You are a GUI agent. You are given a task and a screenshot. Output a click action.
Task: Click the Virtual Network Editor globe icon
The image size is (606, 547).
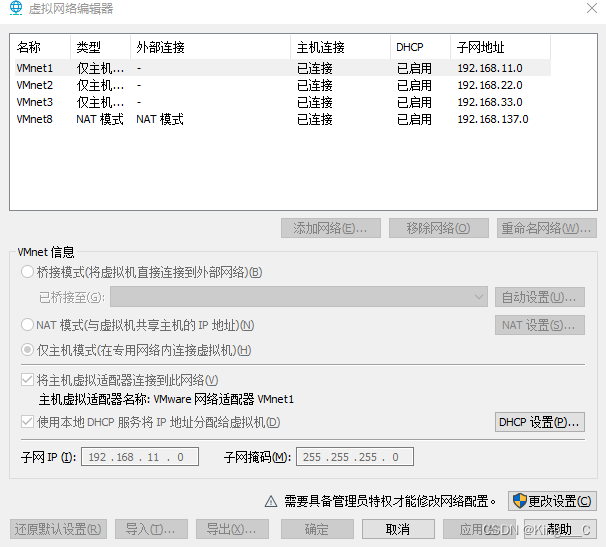click(16, 8)
